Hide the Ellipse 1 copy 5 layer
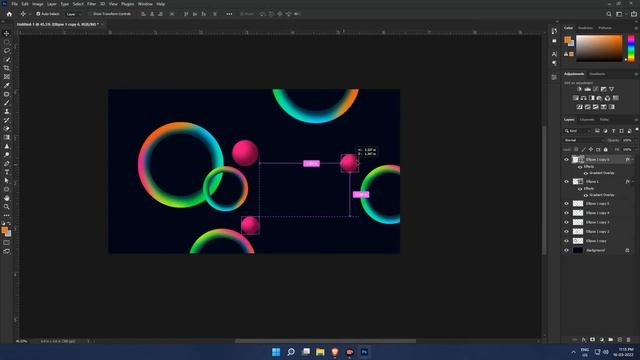640x360 pixels. pos(567,203)
